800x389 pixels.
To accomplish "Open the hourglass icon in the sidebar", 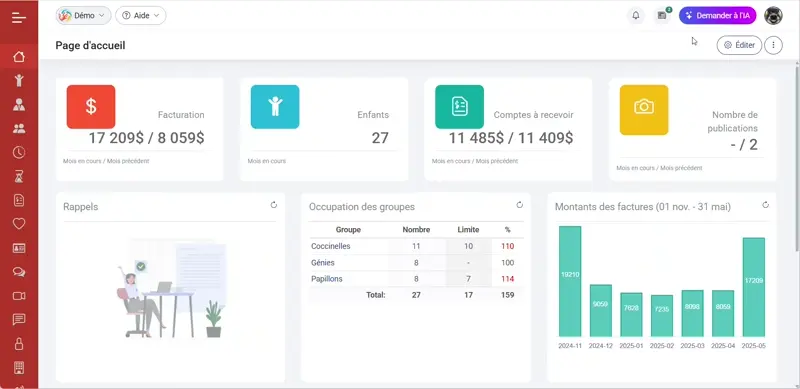I will pyautogui.click(x=19, y=177).
